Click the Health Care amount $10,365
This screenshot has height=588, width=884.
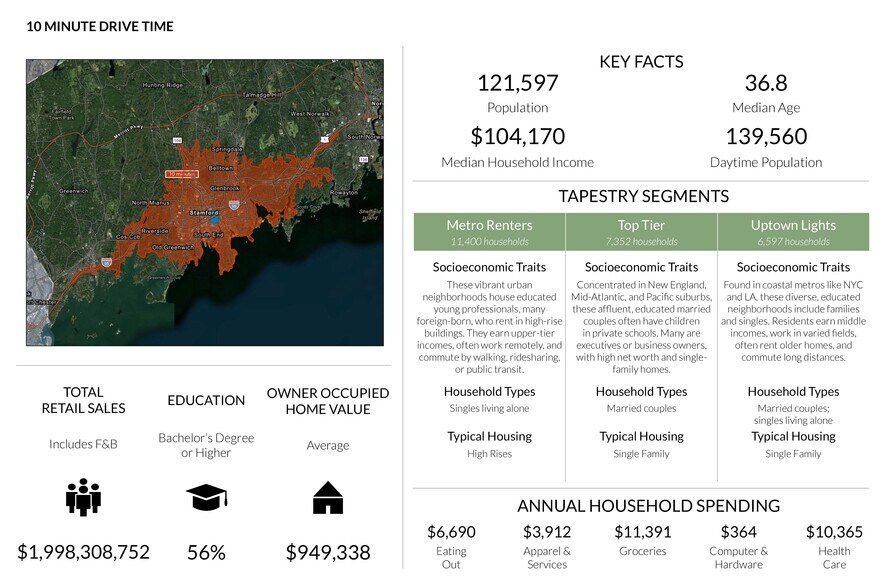pos(834,532)
